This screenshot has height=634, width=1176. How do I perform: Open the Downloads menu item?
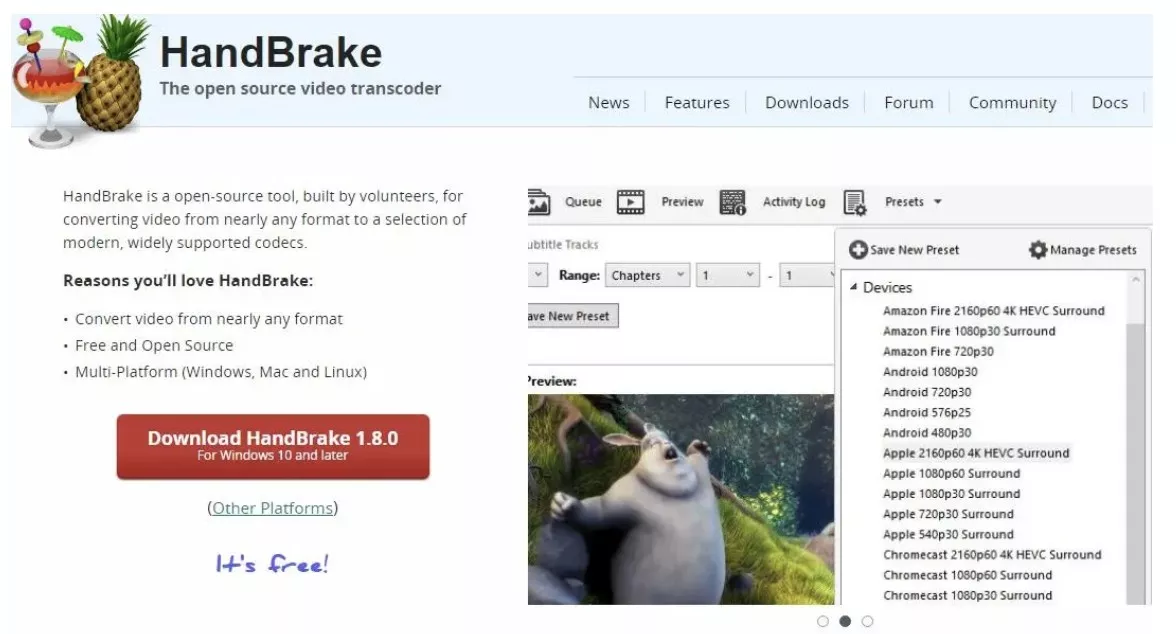[x=806, y=102]
